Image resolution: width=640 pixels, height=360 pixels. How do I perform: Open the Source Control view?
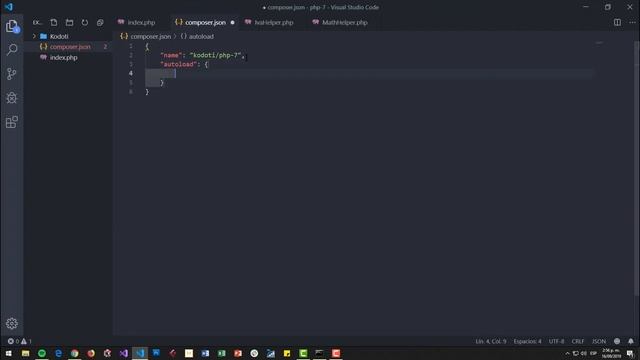(12, 74)
